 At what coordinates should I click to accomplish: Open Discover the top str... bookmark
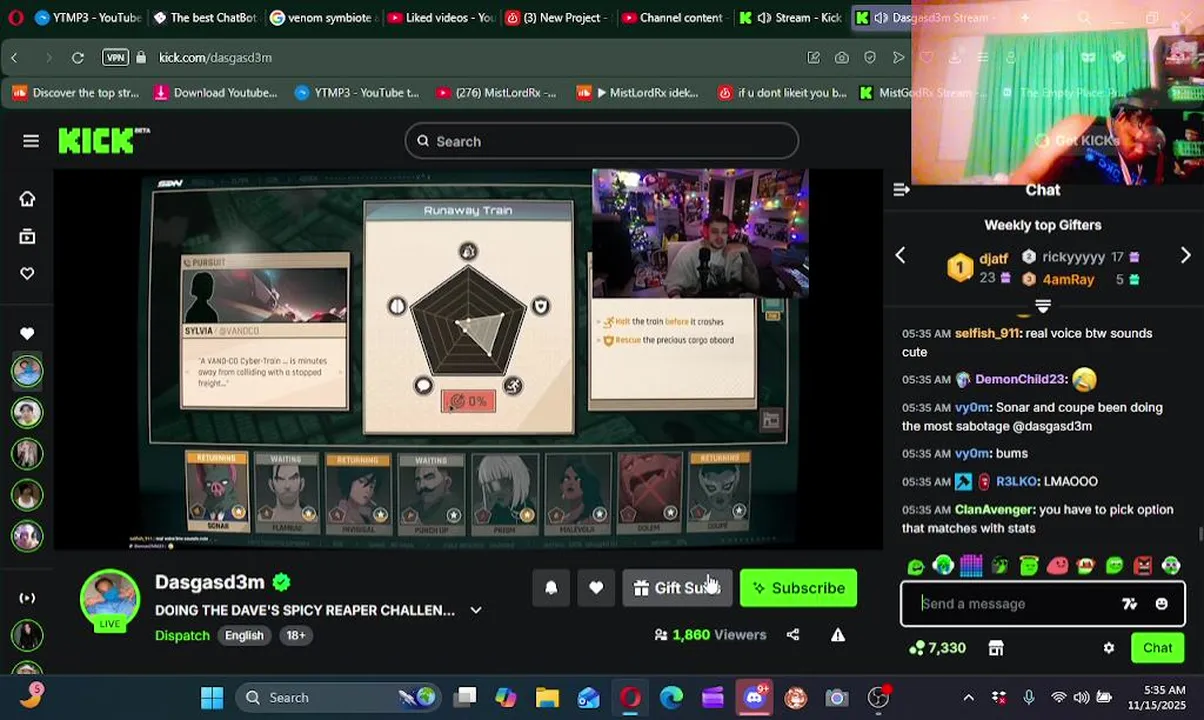(76, 93)
